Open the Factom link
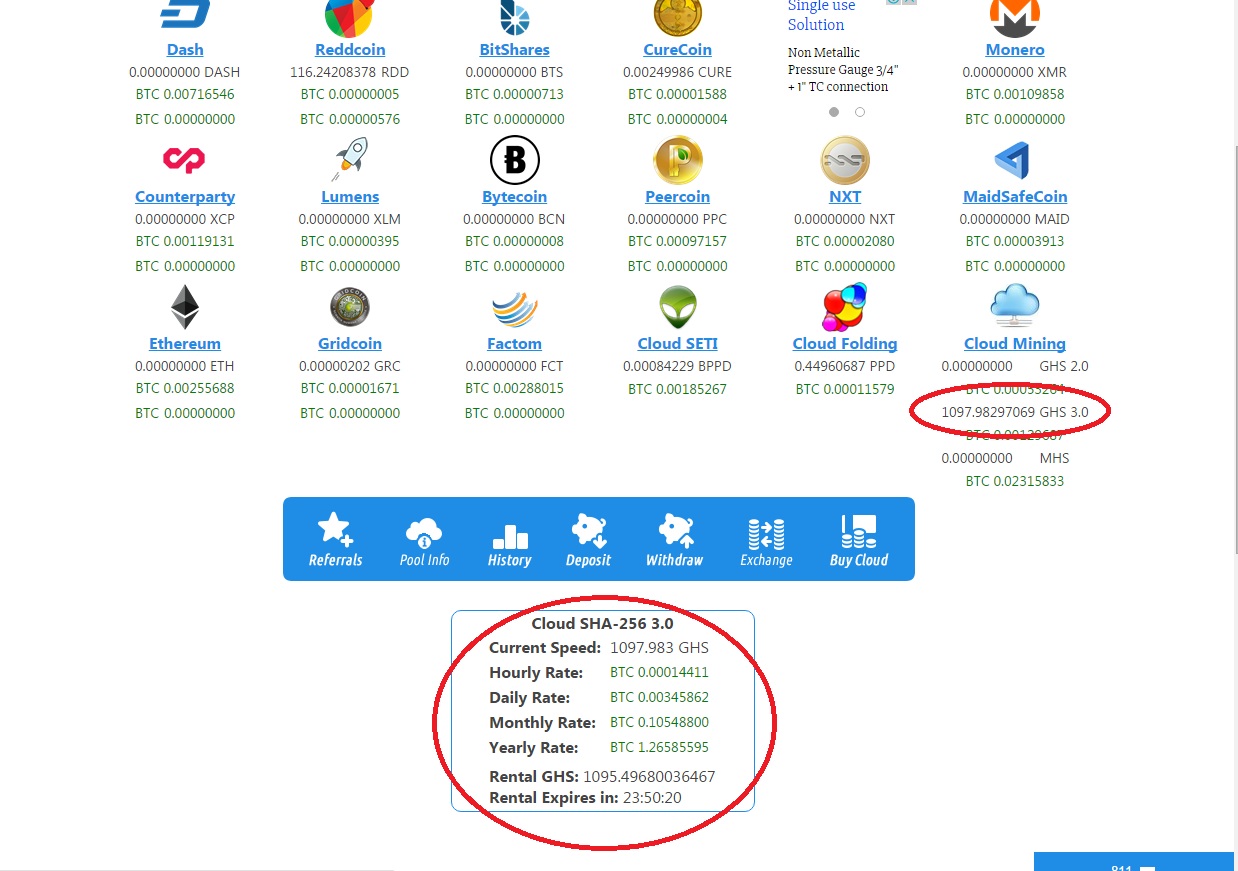Image resolution: width=1238 pixels, height=871 pixels. 514,344
